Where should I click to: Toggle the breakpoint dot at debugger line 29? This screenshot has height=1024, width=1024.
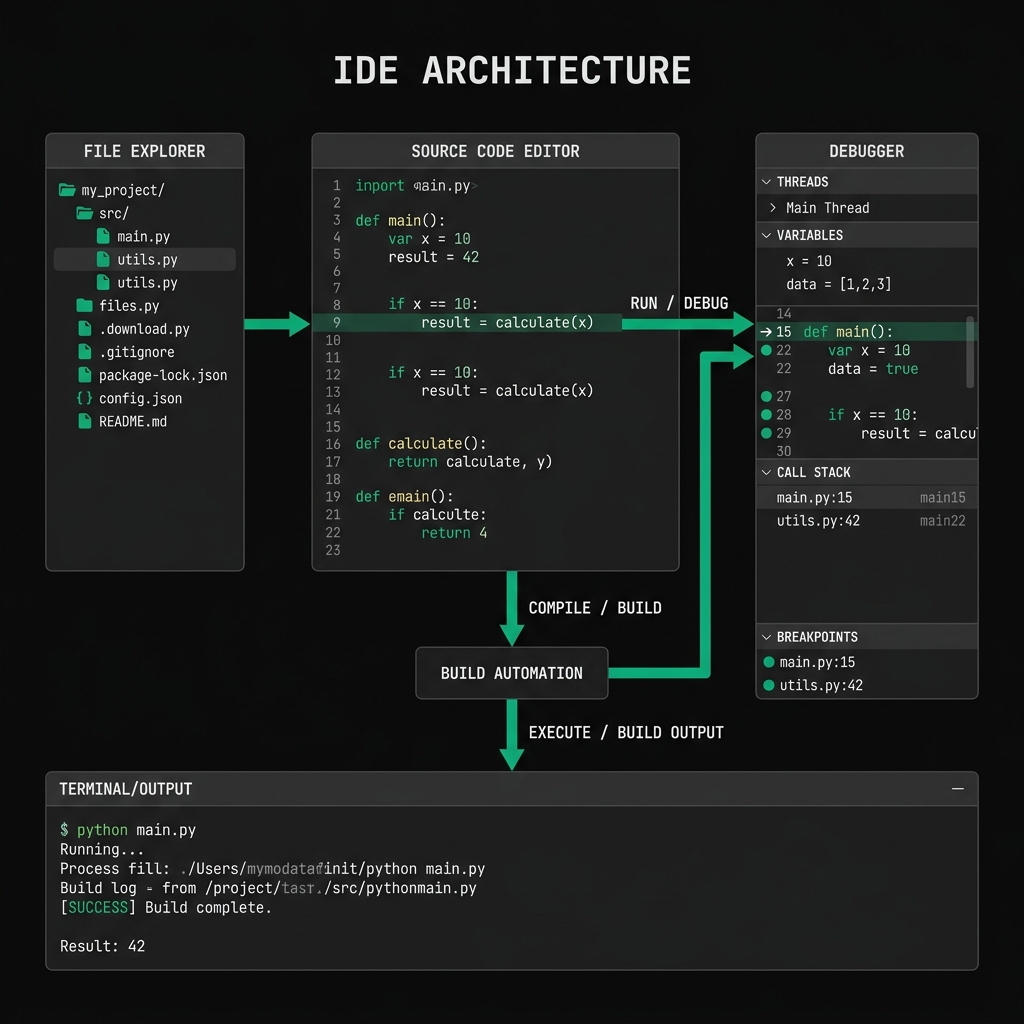coord(767,432)
